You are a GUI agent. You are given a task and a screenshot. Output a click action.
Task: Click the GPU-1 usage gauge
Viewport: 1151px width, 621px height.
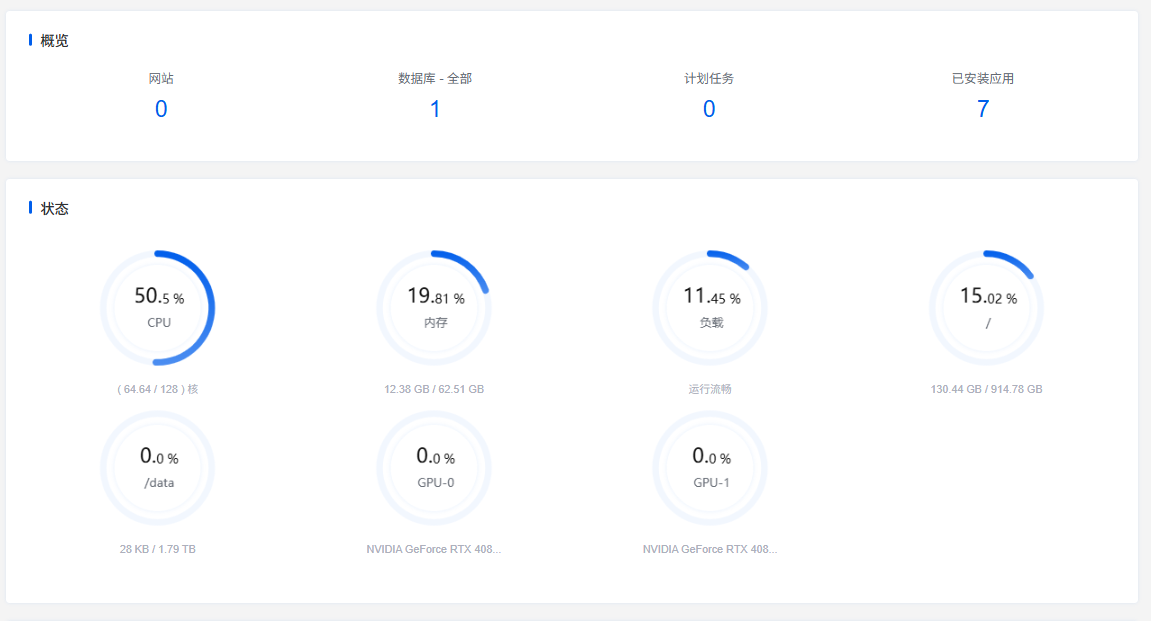pos(710,468)
